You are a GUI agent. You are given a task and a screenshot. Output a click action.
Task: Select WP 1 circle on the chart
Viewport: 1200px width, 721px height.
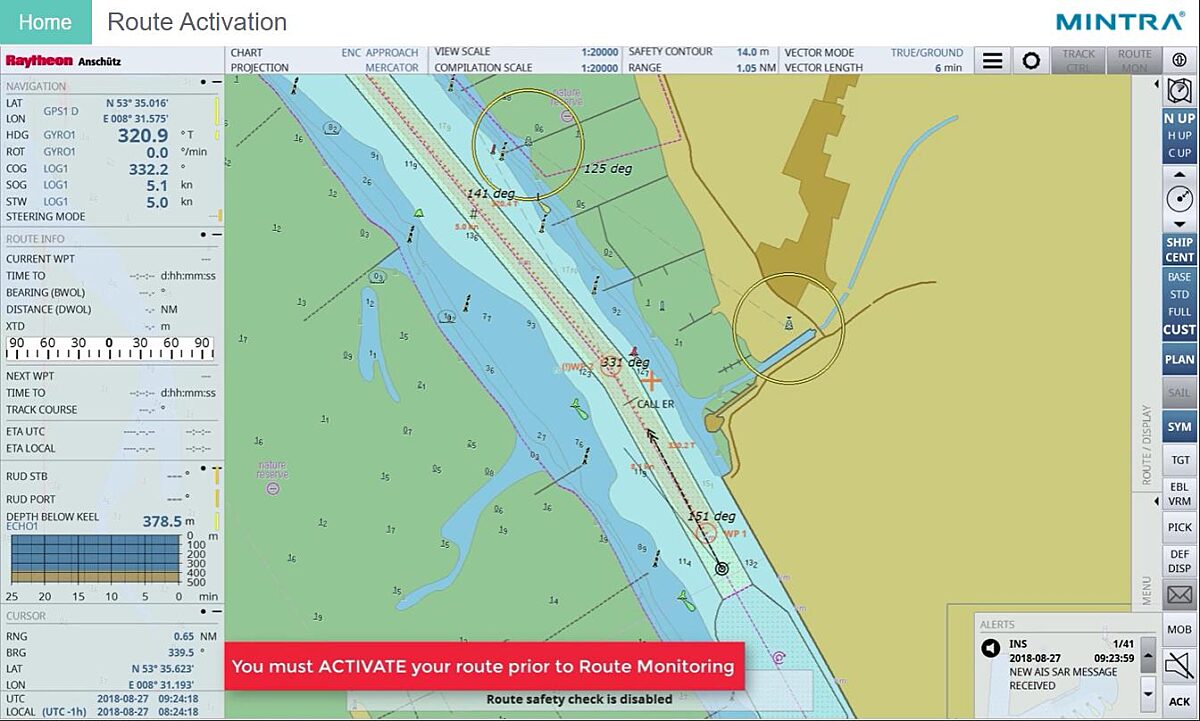click(708, 534)
